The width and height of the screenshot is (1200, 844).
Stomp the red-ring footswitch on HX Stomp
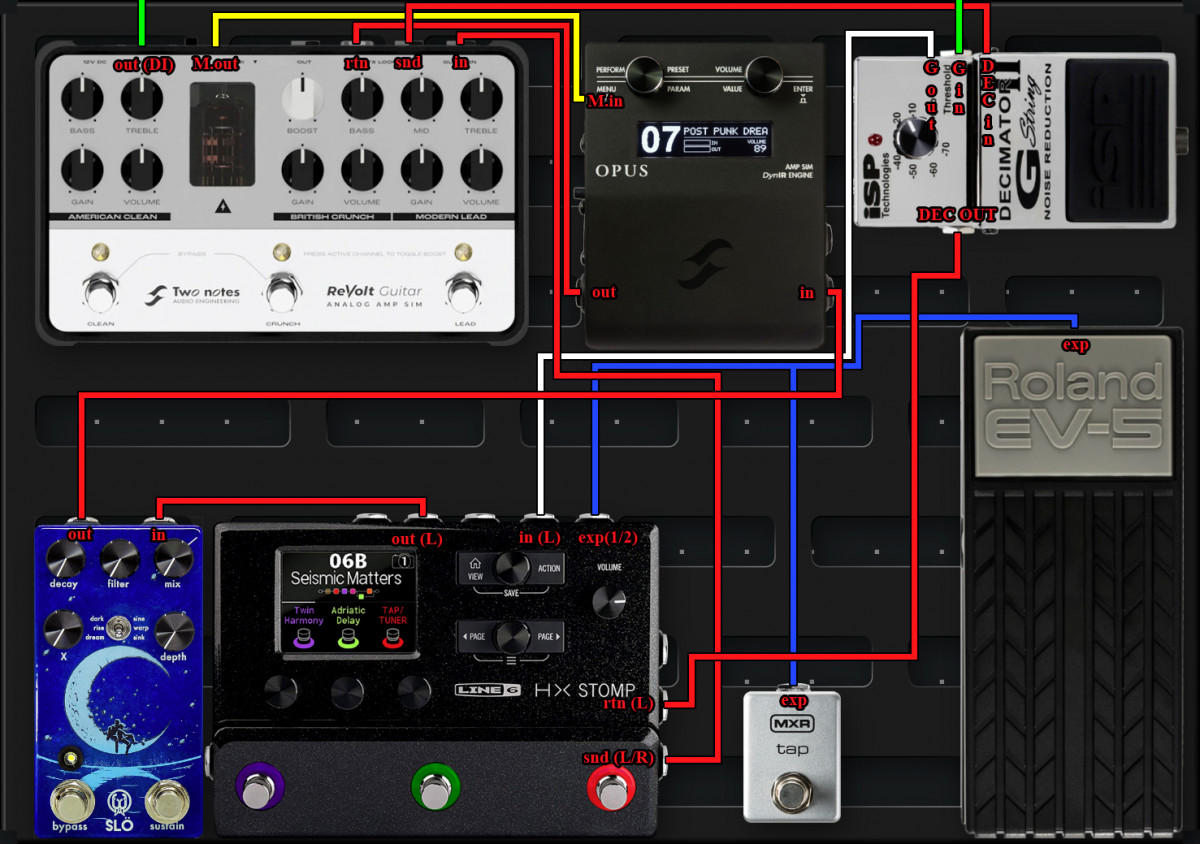tap(610, 789)
